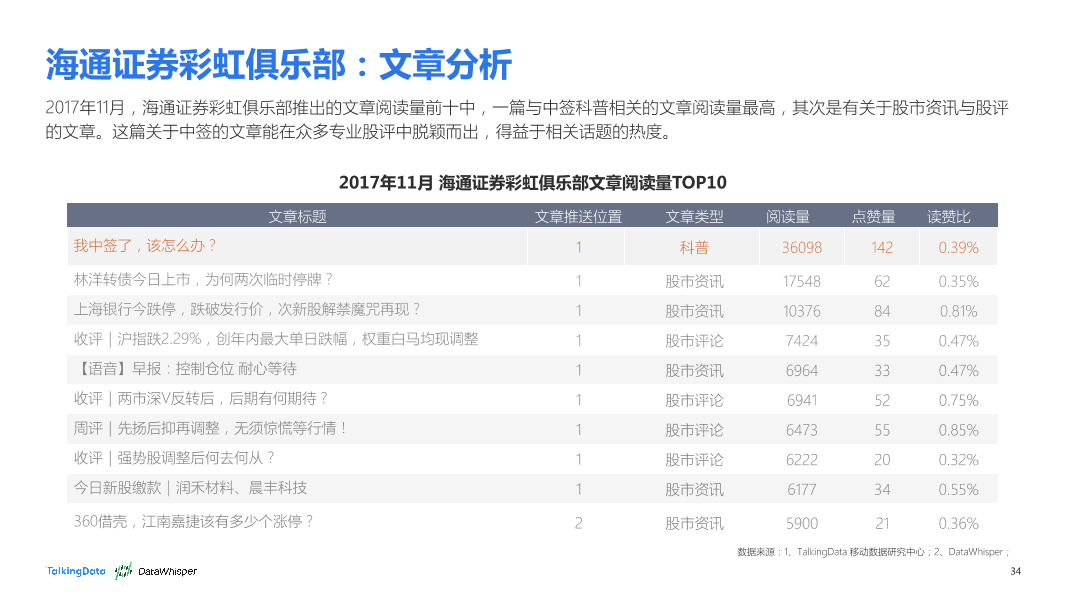Screen dimensions: 1066x599
Task: Click the 文章标题 column header
Action: point(297,216)
